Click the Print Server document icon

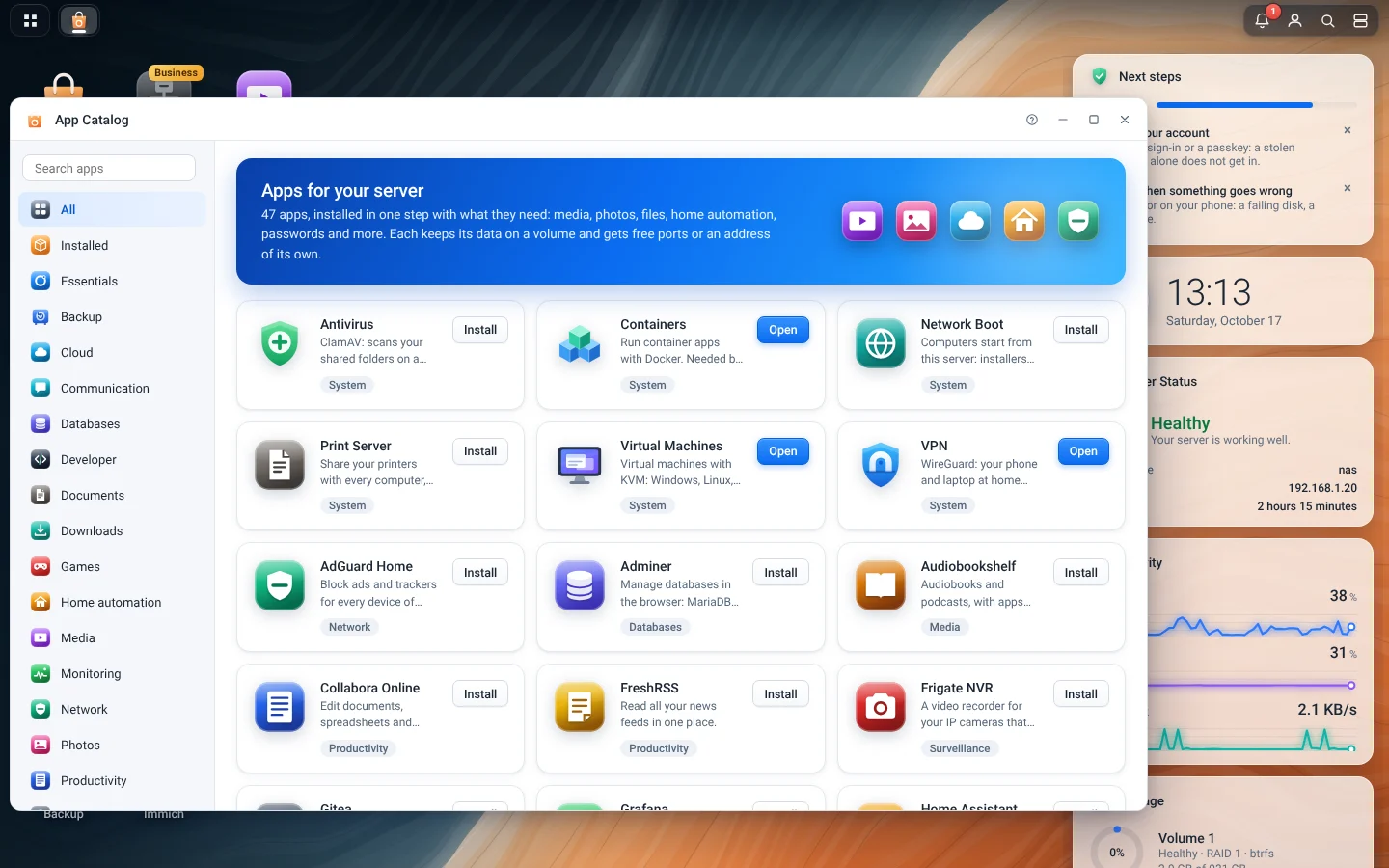click(280, 465)
